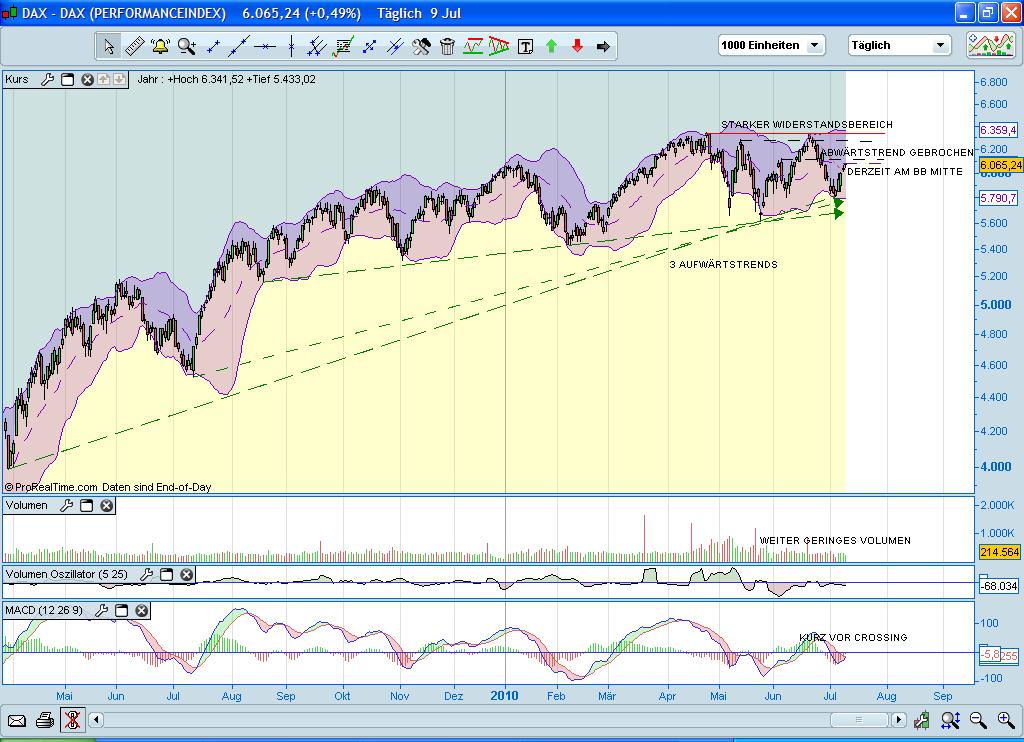Image resolution: width=1024 pixels, height=742 pixels.
Task: Open Volumen panel wrench settings
Action: (67, 506)
